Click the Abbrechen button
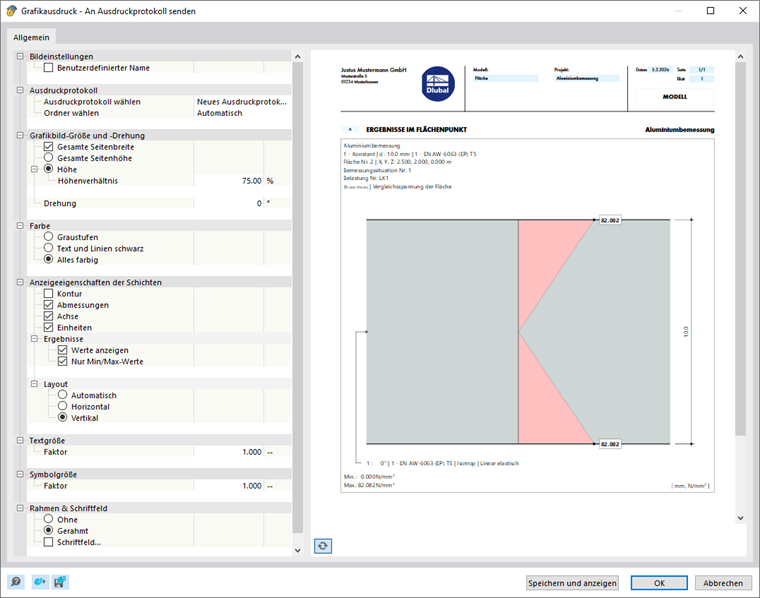This screenshot has height=598, width=760. pyautogui.click(x=723, y=583)
